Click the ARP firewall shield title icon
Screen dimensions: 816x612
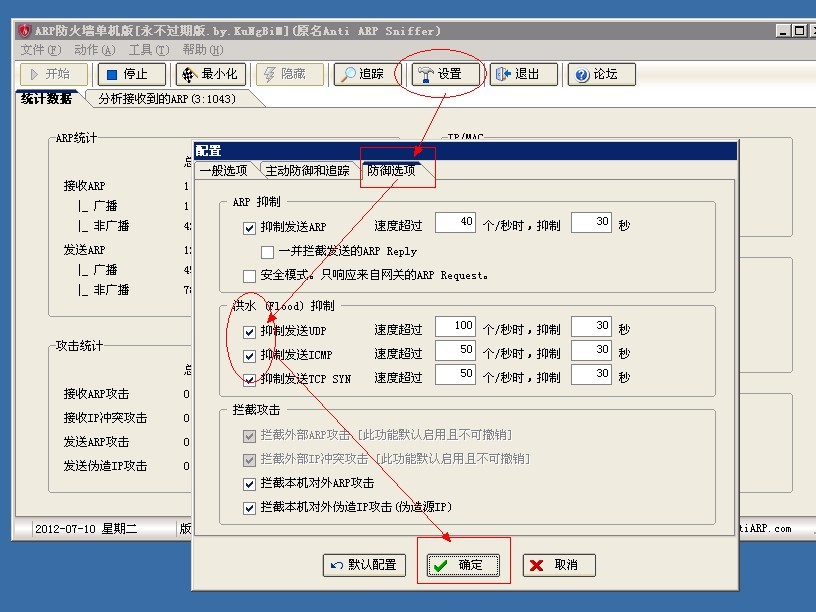coord(24,31)
